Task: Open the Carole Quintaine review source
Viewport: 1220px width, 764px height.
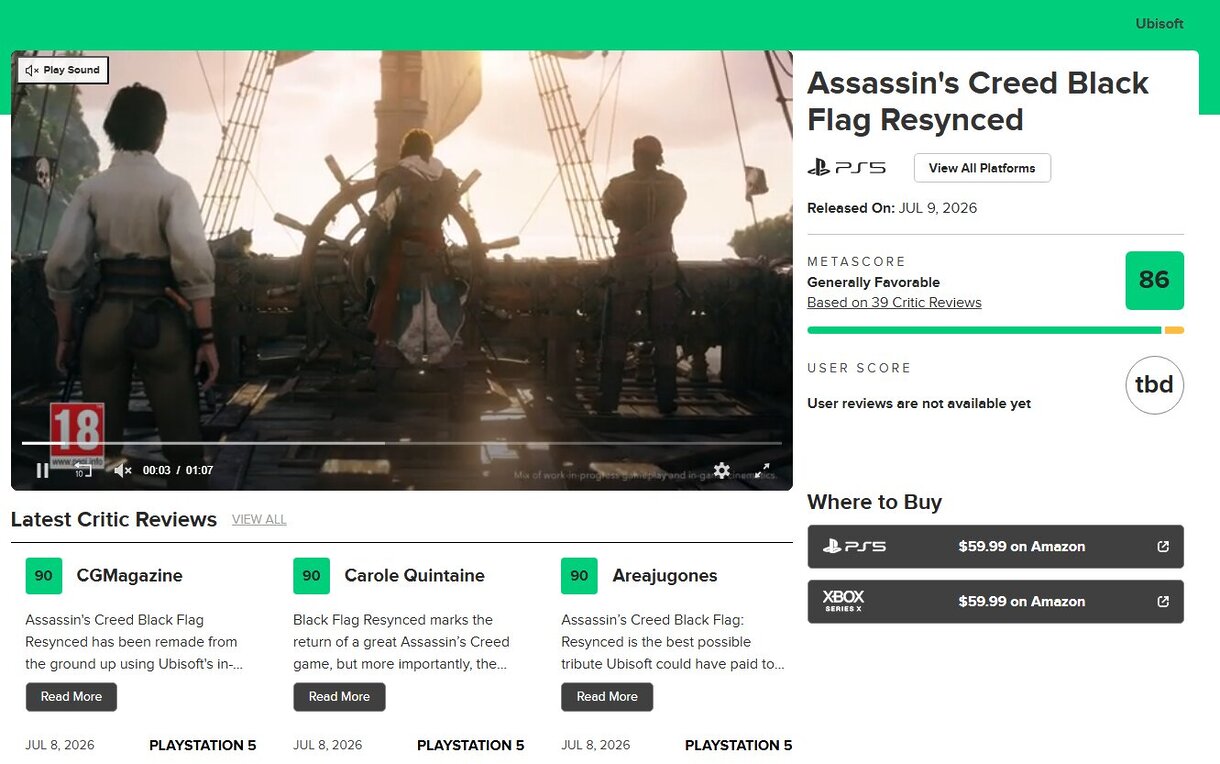Action: tap(414, 576)
